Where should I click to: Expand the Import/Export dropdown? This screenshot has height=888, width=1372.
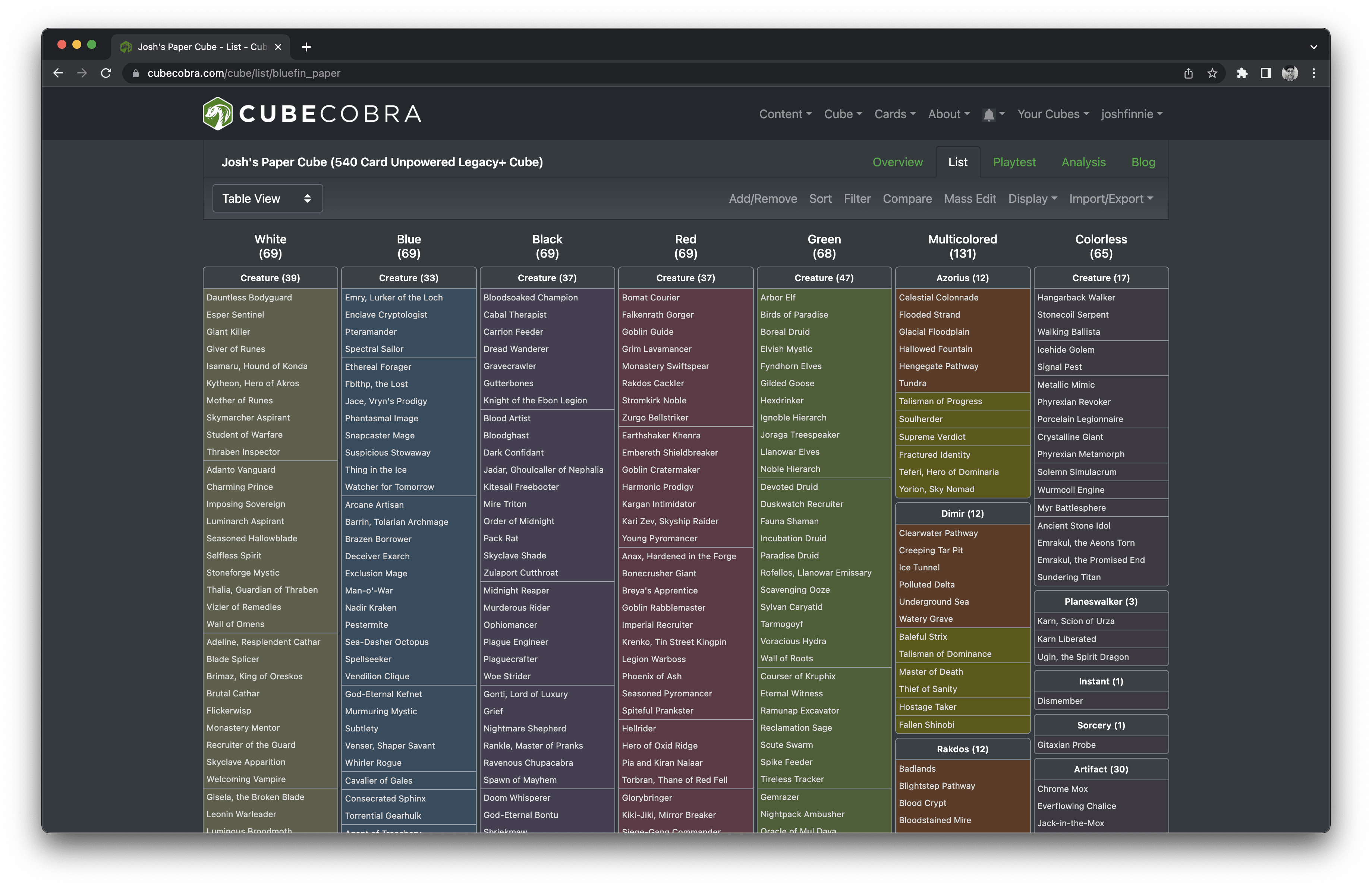tap(1110, 199)
